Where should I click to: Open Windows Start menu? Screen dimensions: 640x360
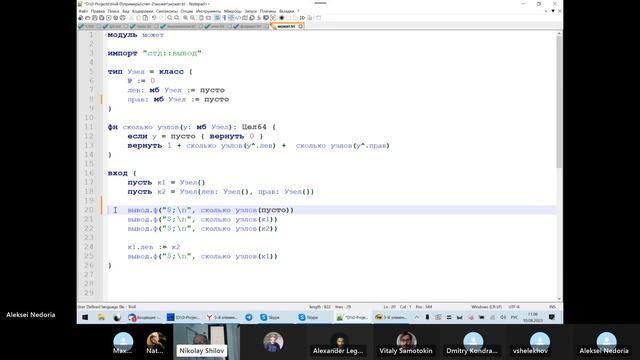85,317
